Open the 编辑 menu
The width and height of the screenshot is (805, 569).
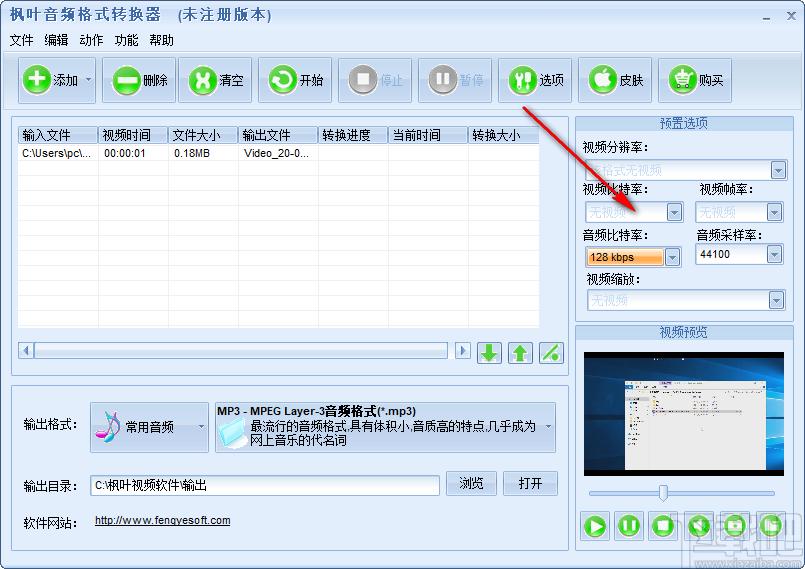(56, 40)
